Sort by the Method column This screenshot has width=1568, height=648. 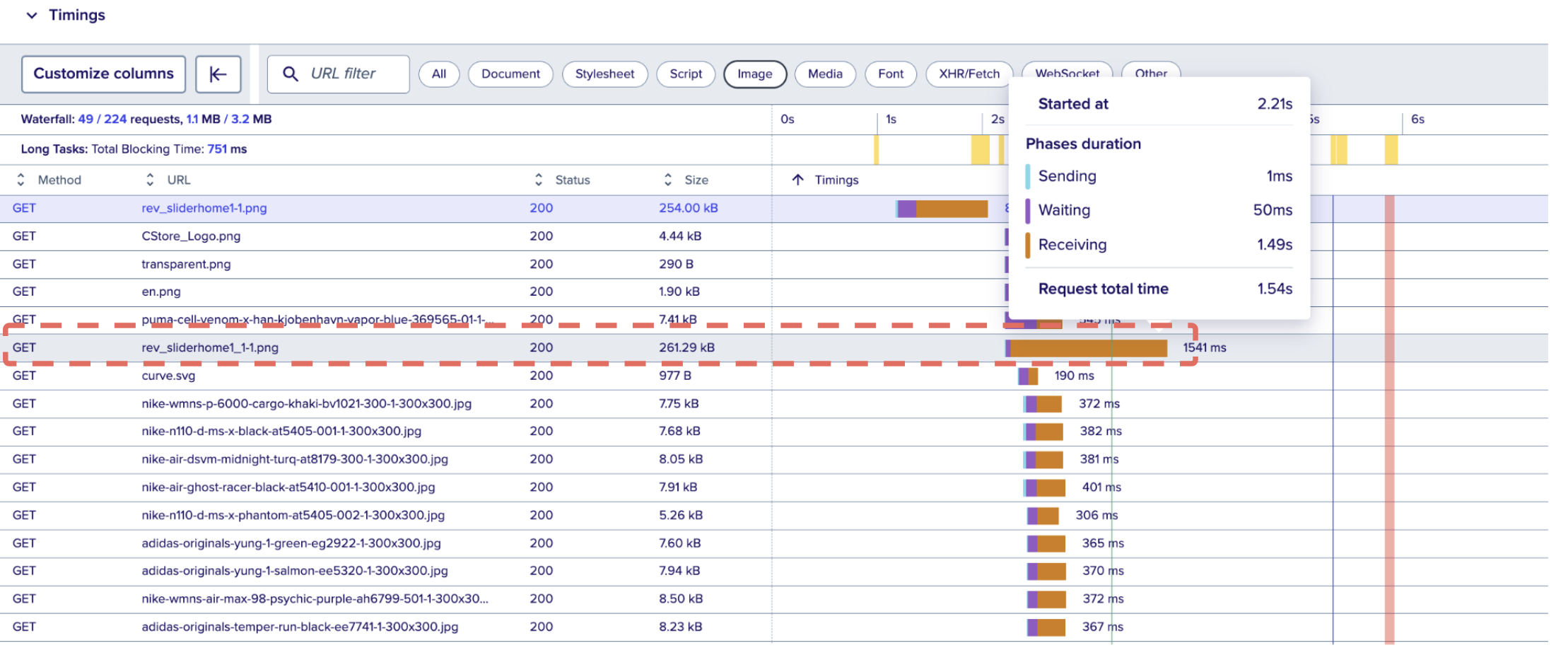point(49,180)
